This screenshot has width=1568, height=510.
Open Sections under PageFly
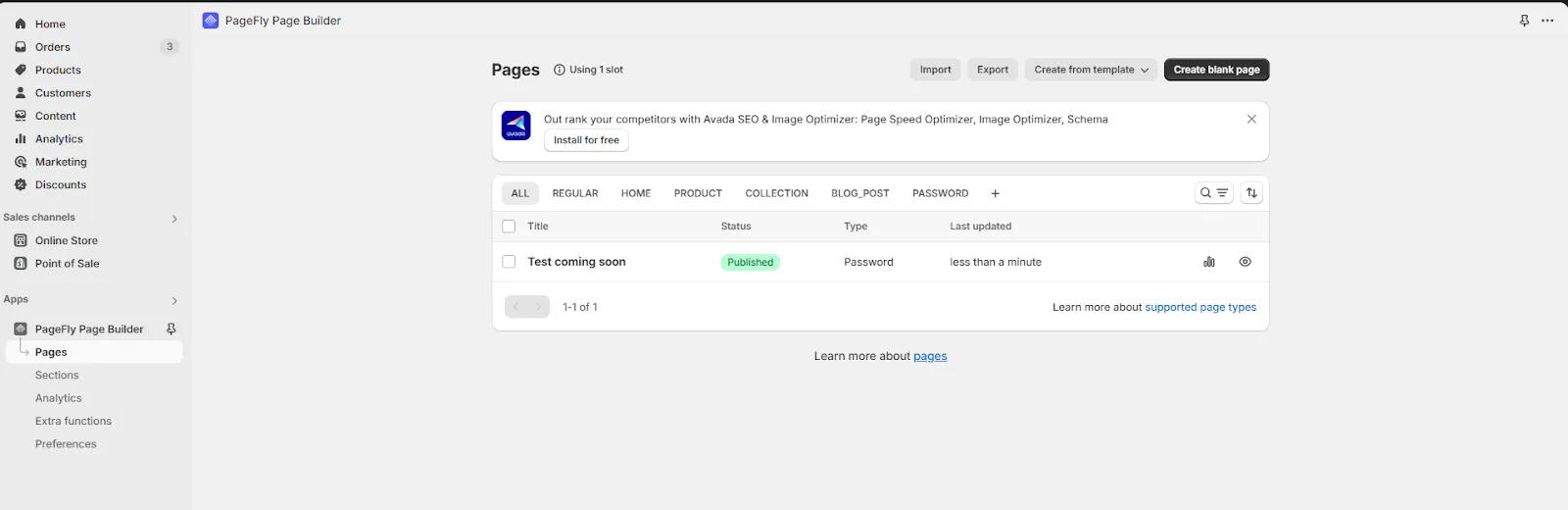[x=57, y=376]
